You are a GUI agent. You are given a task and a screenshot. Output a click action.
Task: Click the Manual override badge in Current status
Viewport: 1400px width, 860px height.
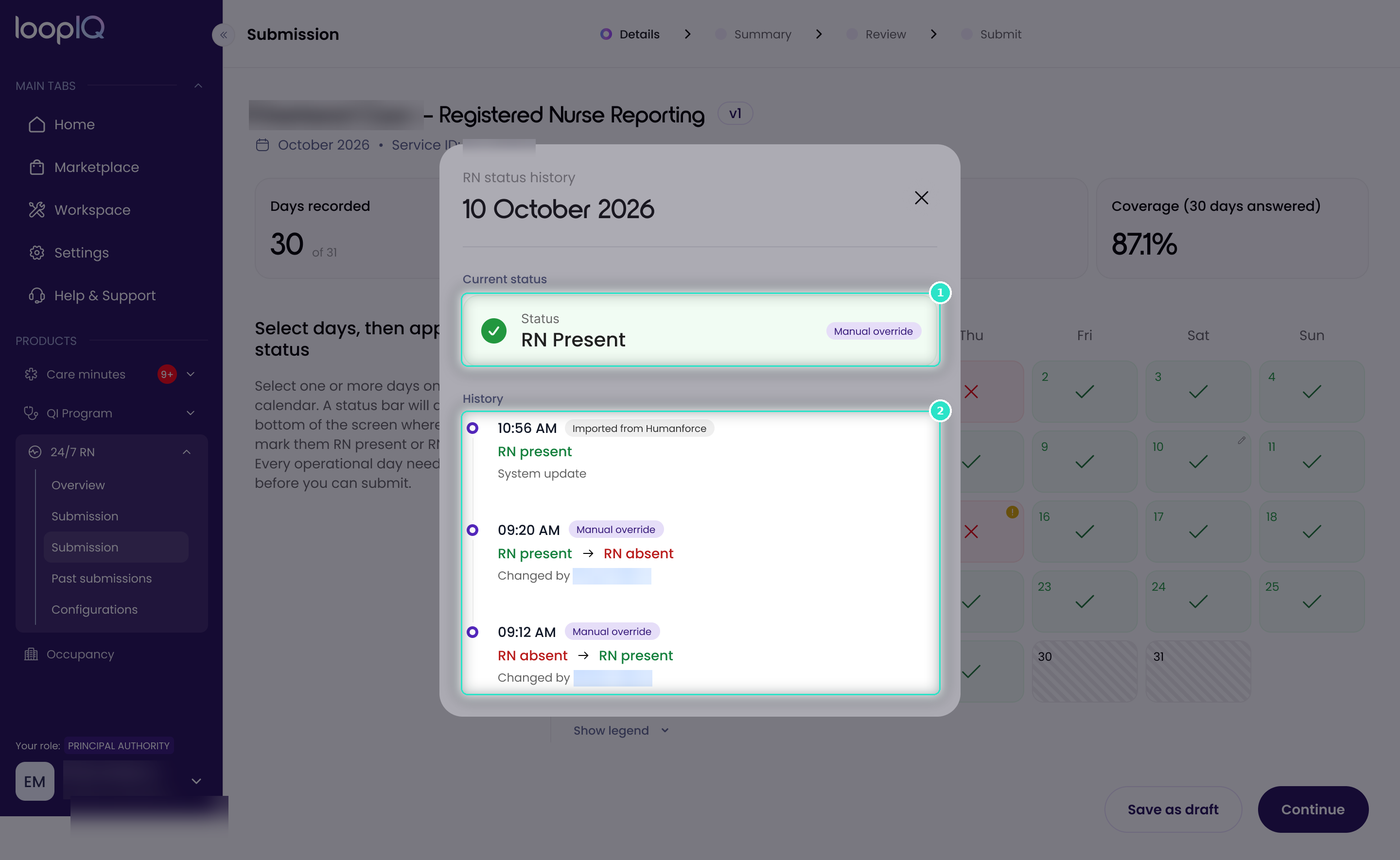click(873, 331)
